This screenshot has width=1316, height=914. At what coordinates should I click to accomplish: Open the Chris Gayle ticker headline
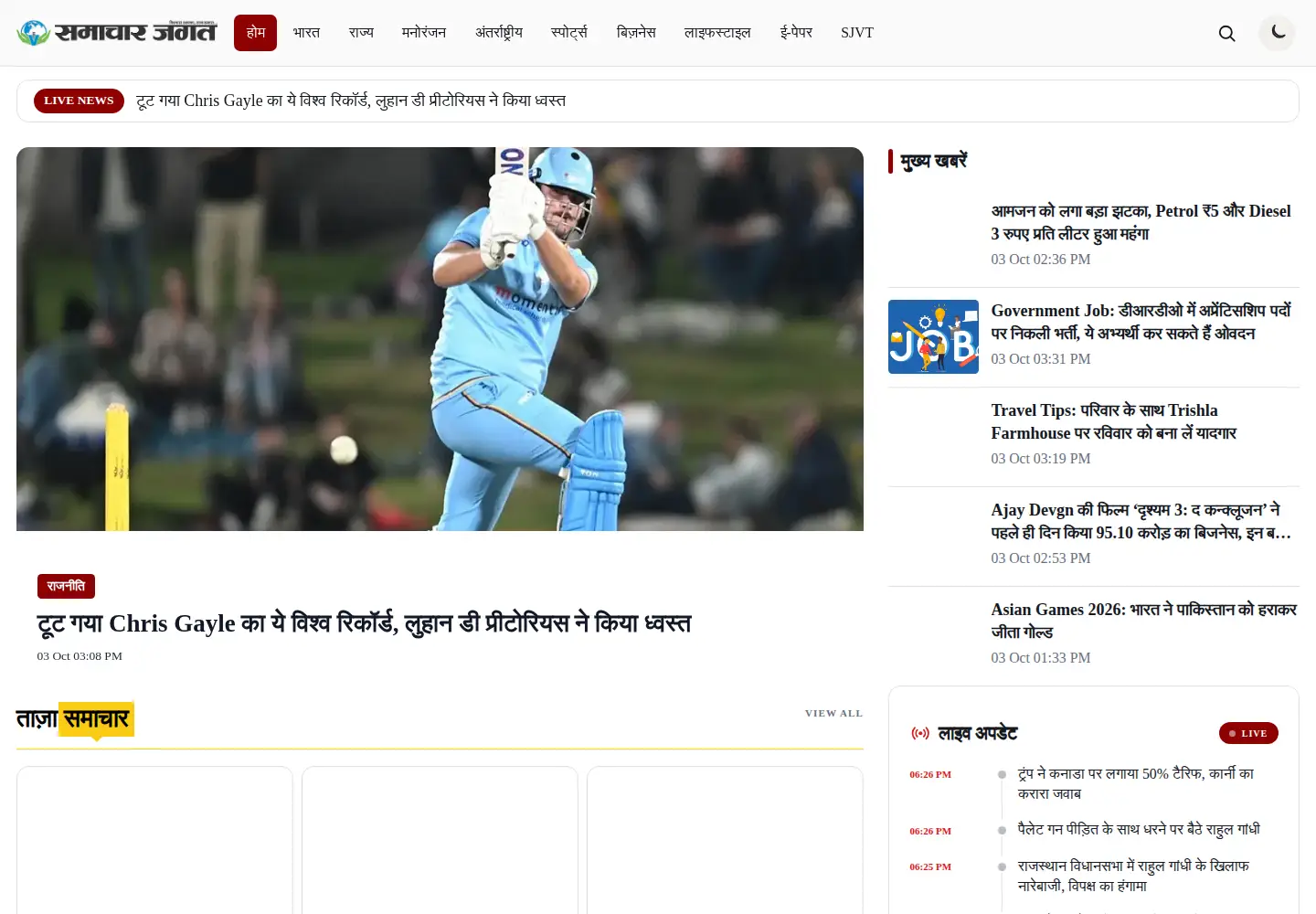tap(351, 101)
